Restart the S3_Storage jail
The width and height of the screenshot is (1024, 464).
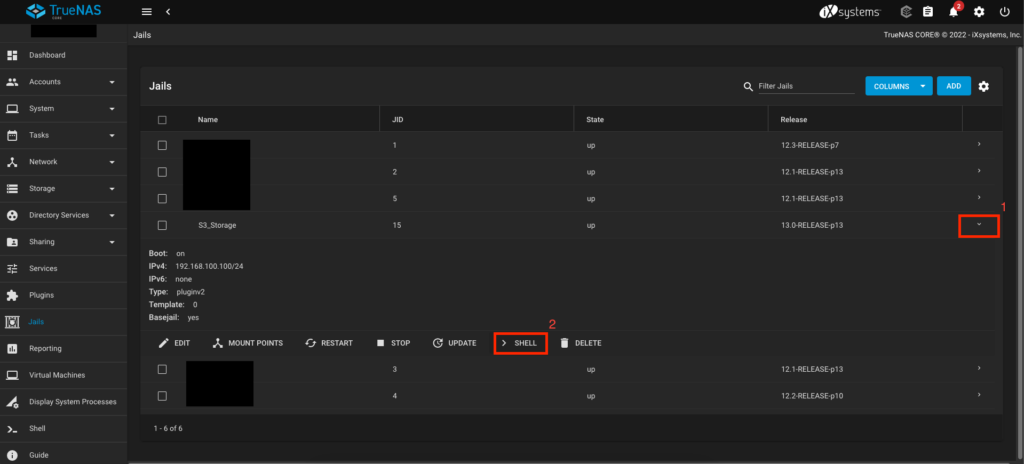(329, 343)
